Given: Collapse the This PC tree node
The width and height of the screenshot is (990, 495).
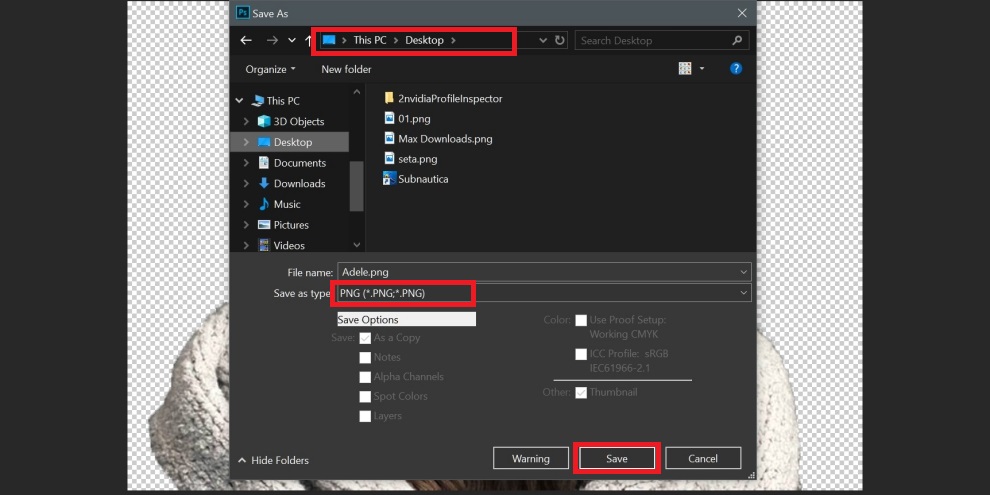Looking at the screenshot, I should click(239, 100).
